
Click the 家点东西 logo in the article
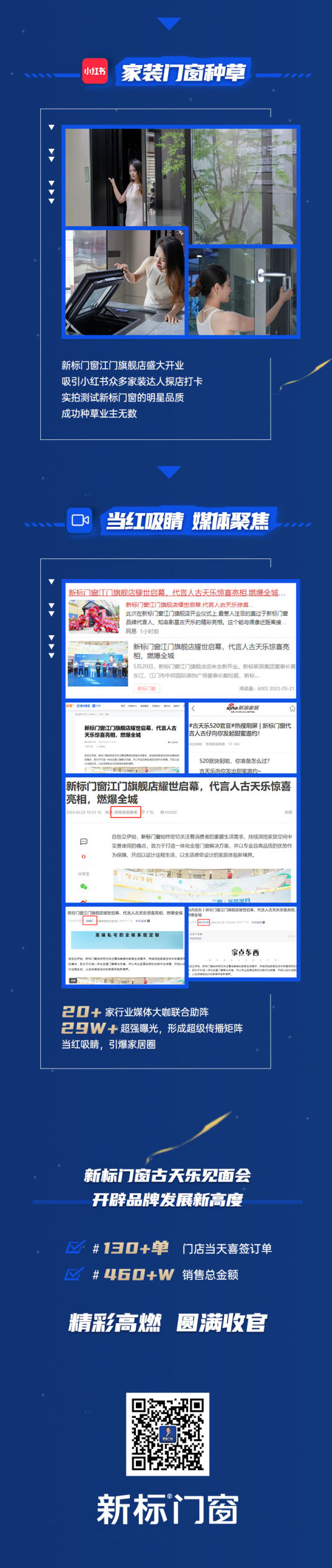pyautogui.click(x=245, y=952)
